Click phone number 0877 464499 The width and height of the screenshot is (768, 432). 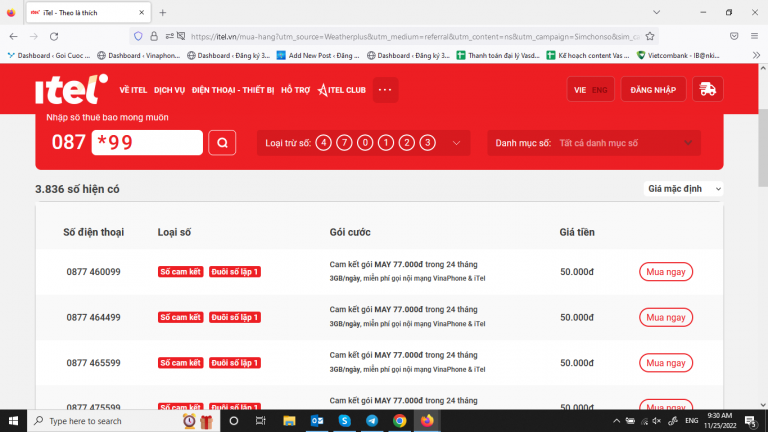coord(94,317)
